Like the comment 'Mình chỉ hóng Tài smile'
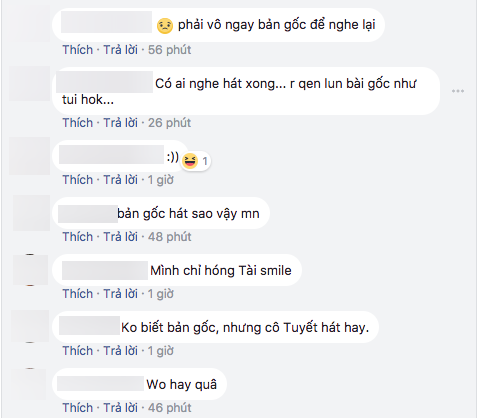 78,294
